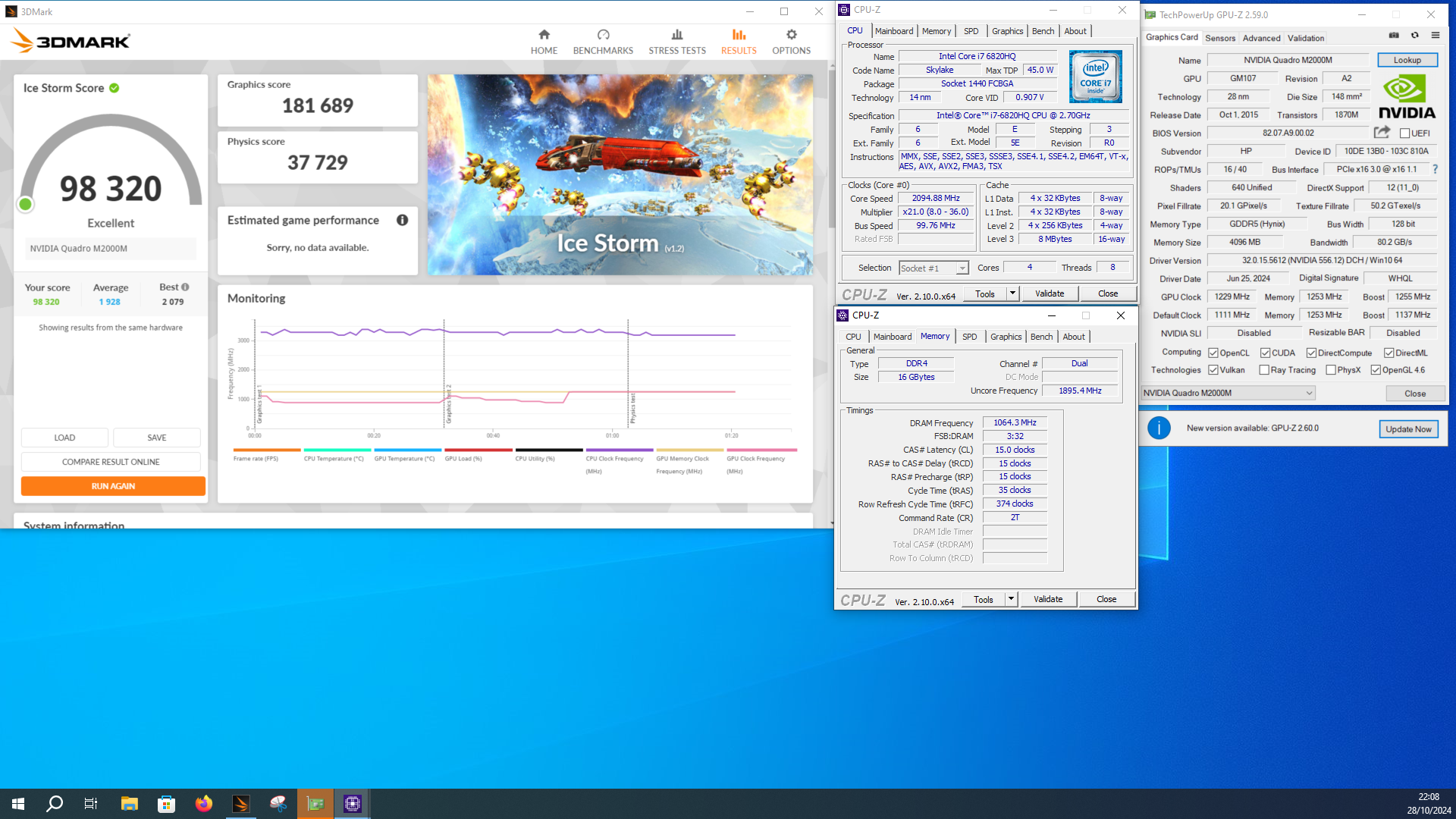
Task: Toggle the CUDA checkbox
Action: click(1265, 353)
